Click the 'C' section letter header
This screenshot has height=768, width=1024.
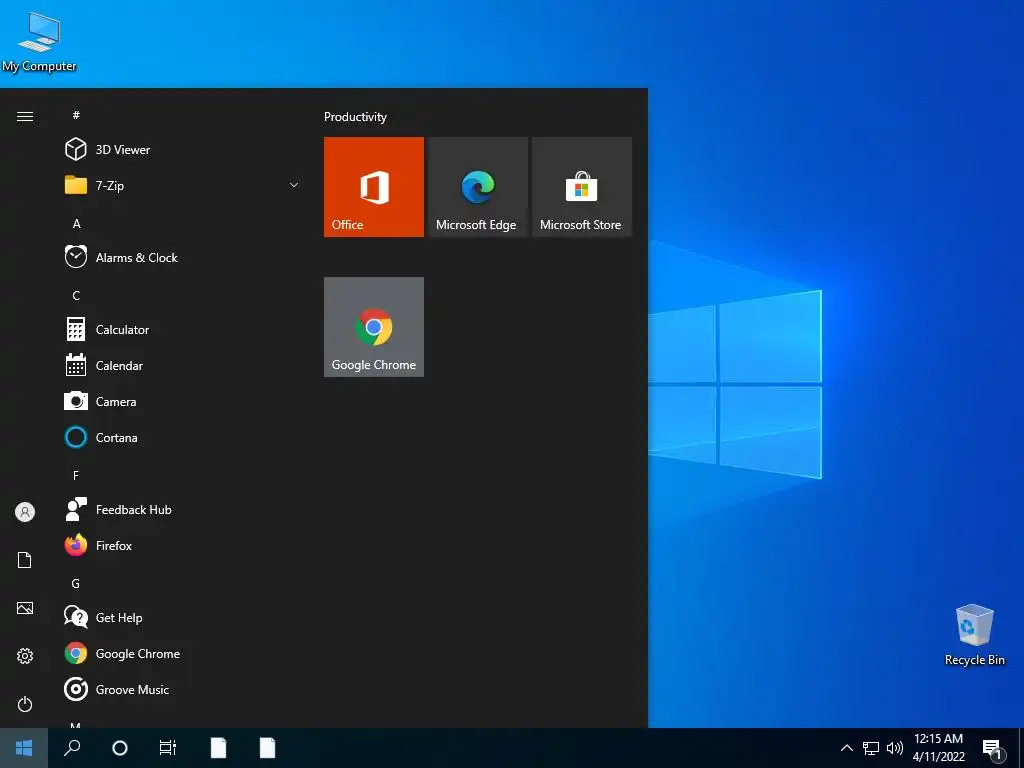click(76, 295)
